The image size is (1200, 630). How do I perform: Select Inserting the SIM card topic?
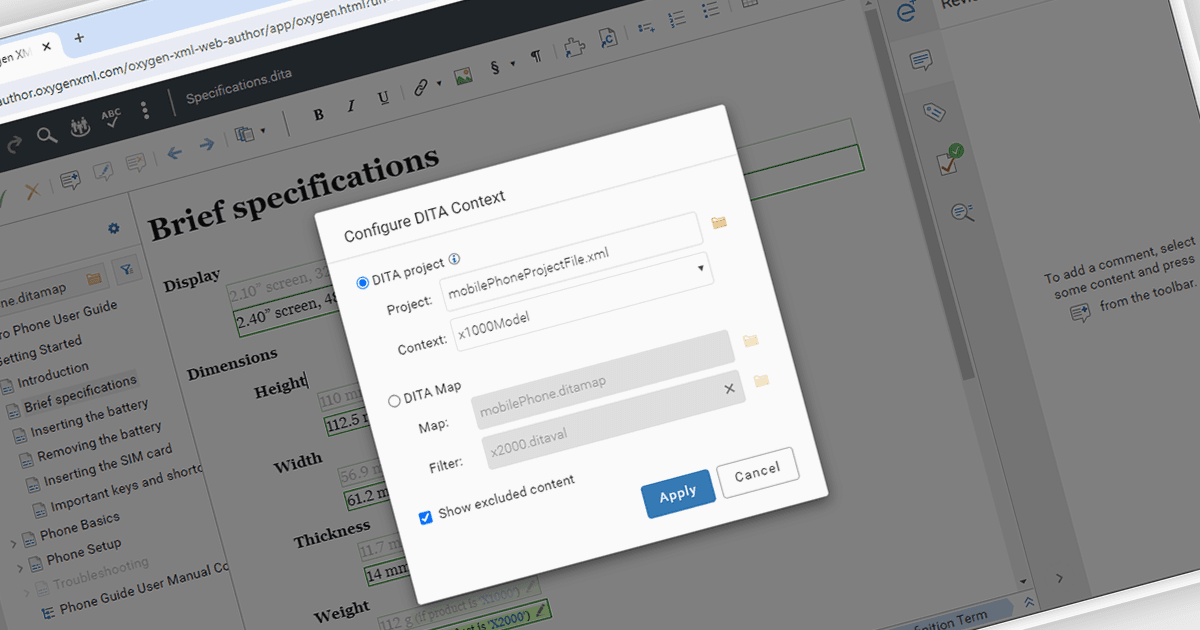[x=108, y=464]
